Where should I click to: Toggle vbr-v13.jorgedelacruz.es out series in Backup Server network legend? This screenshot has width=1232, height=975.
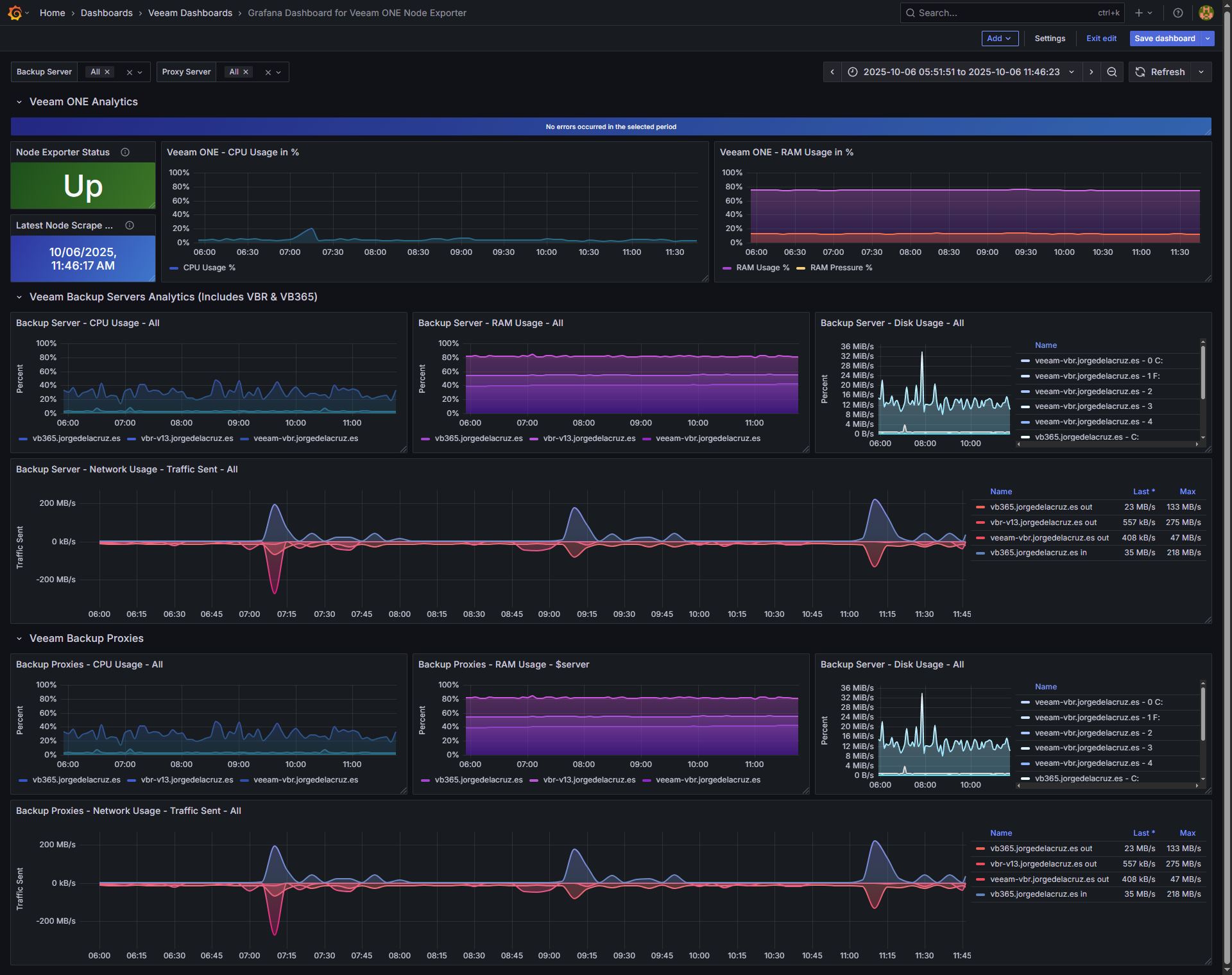coord(1043,522)
